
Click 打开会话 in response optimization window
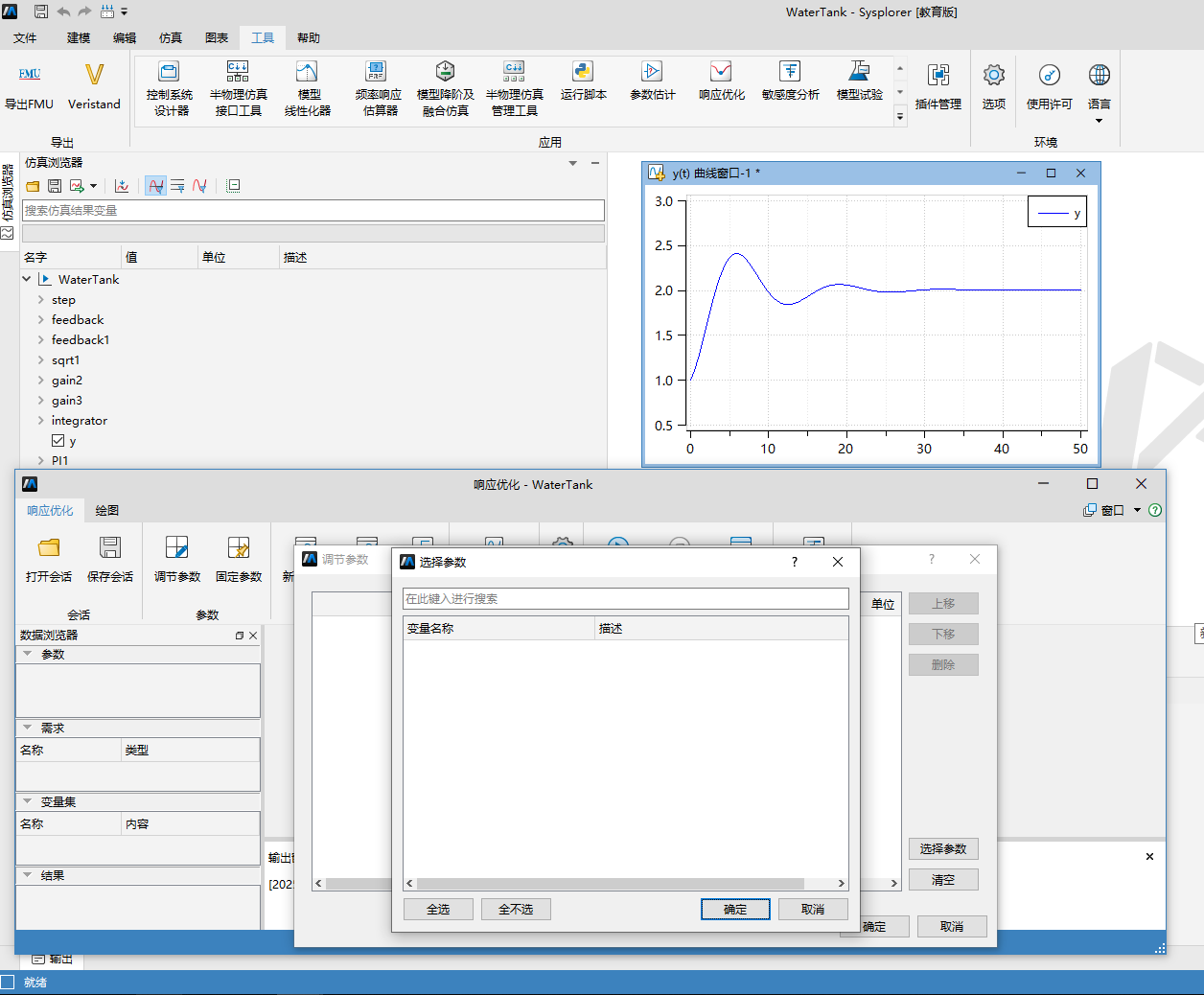coord(49,560)
